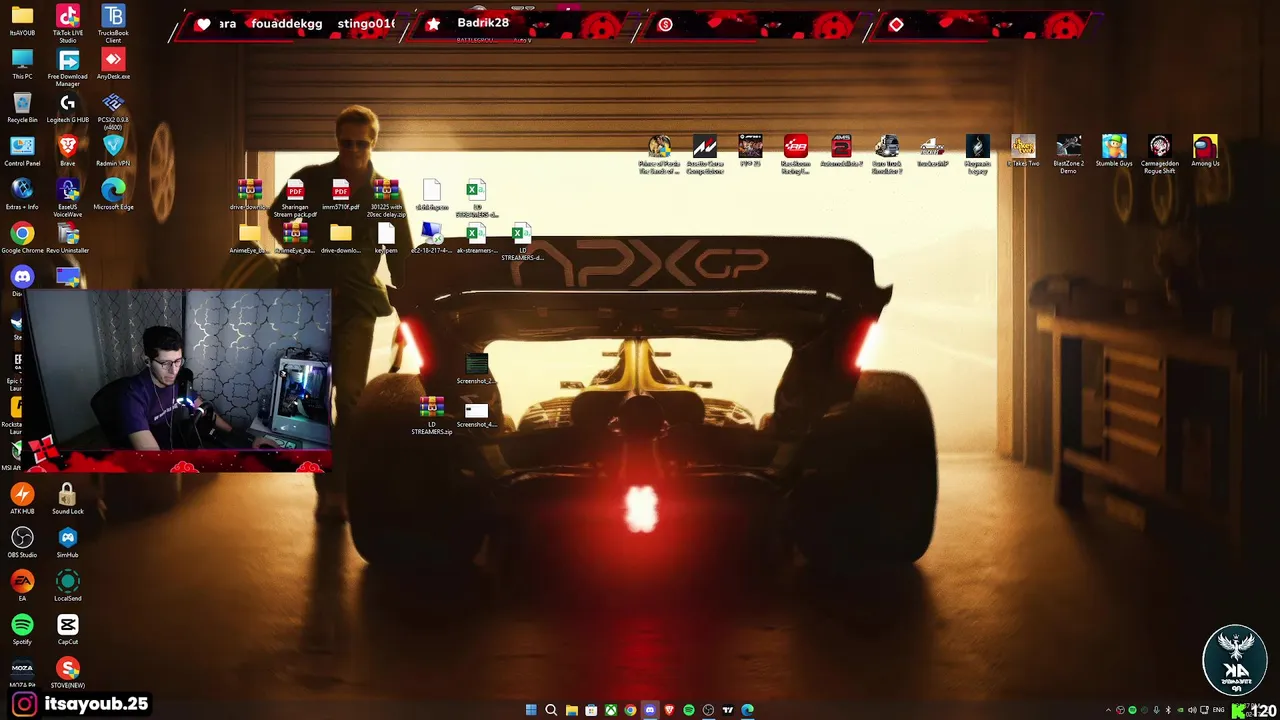Open the Recycle Bin

coord(22,107)
